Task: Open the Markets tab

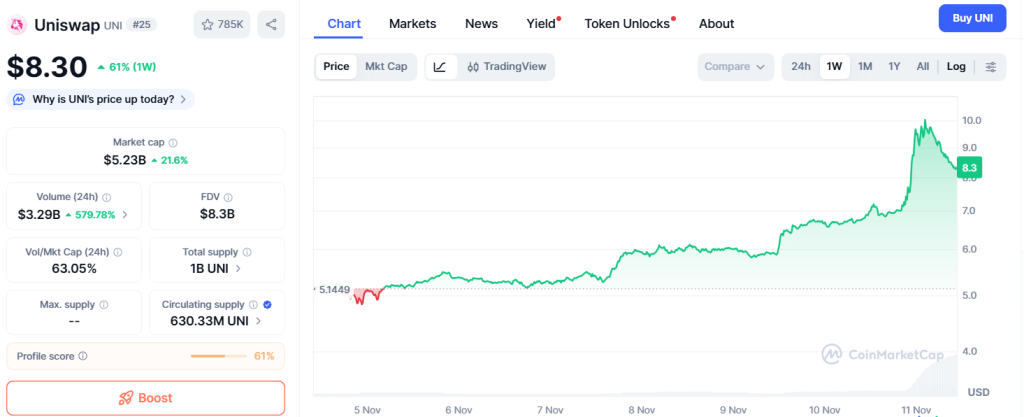Action: (x=412, y=23)
